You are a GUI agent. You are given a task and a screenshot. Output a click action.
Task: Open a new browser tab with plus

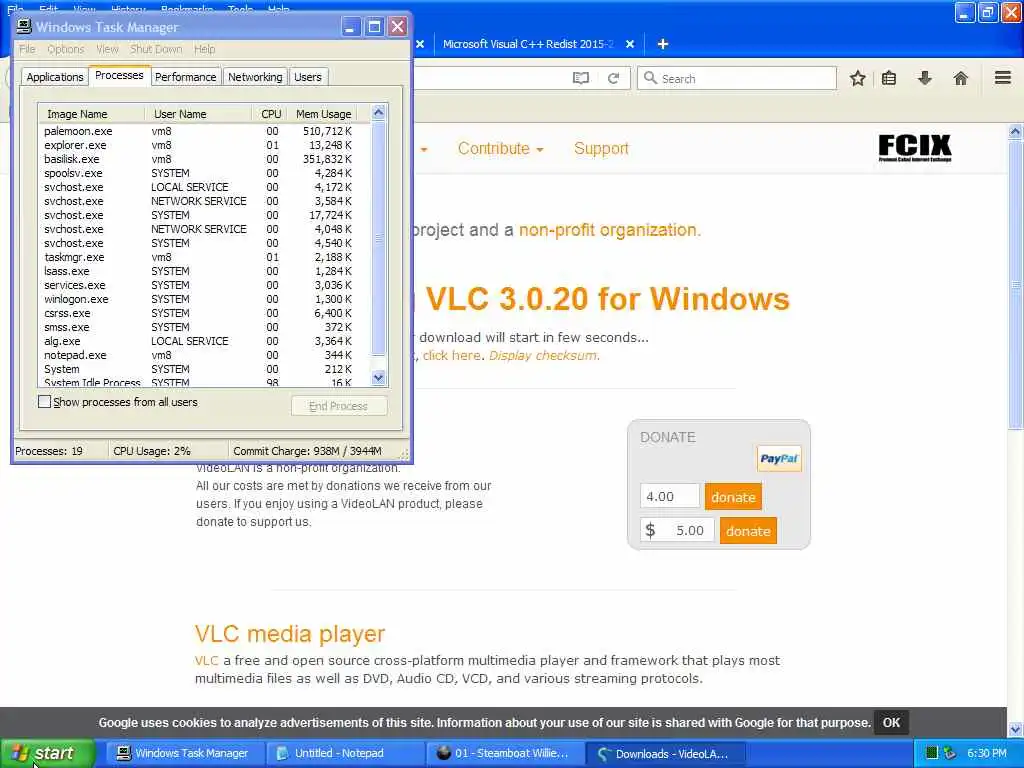point(663,44)
